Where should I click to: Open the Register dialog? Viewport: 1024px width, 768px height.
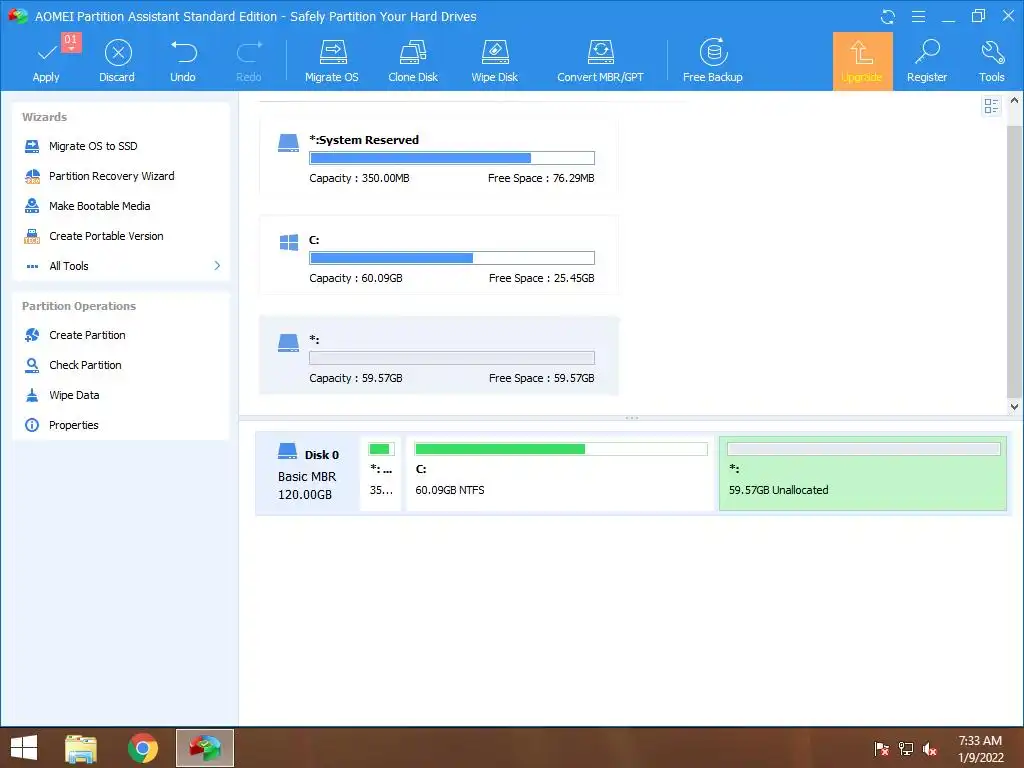pos(927,61)
